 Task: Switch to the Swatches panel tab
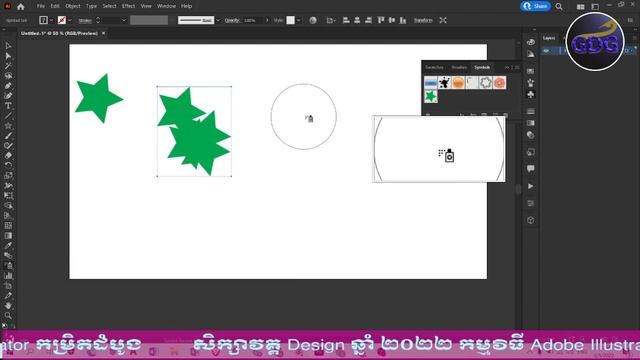[434, 67]
